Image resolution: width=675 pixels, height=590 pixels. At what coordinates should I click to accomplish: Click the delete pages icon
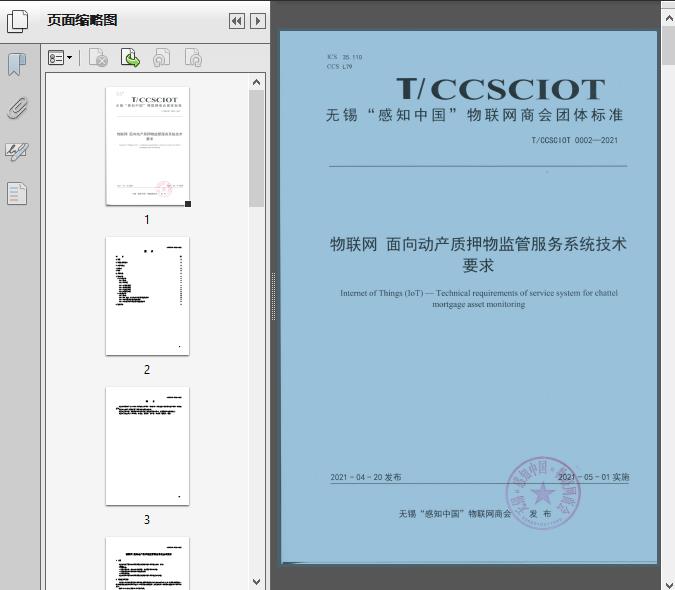(98, 58)
